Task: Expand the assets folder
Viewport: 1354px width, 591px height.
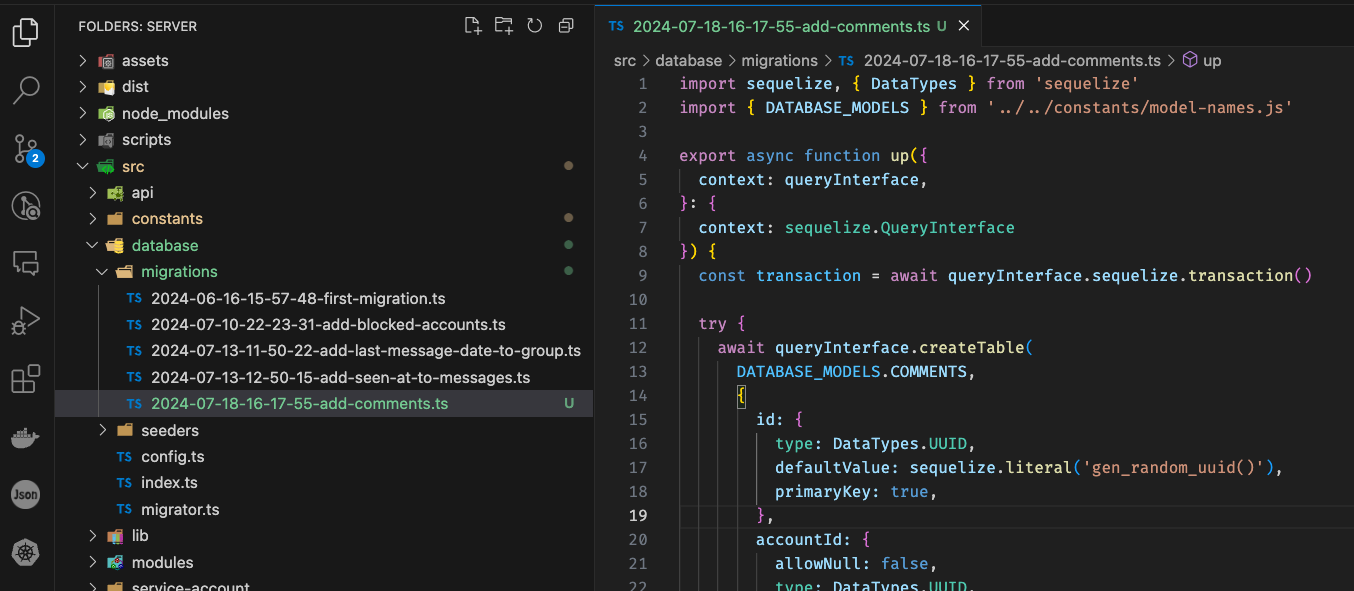Action: pyautogui.click(x=324, y=61)
